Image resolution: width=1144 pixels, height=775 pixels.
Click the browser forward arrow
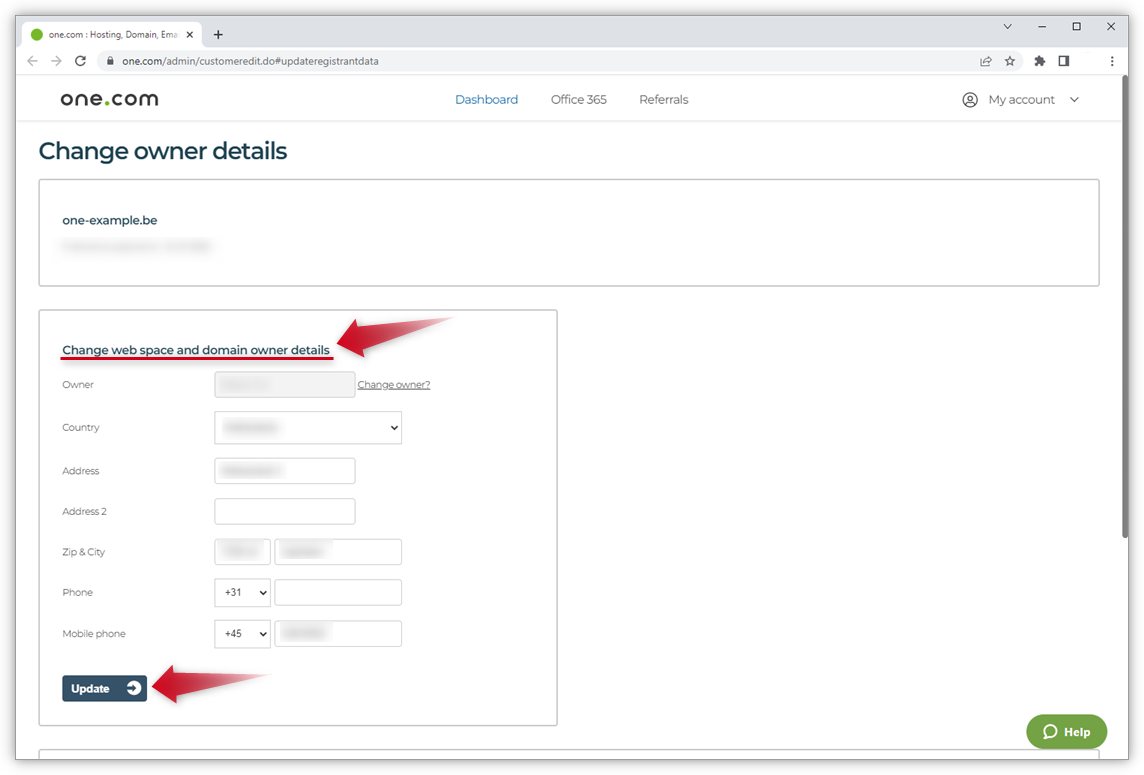56,60
